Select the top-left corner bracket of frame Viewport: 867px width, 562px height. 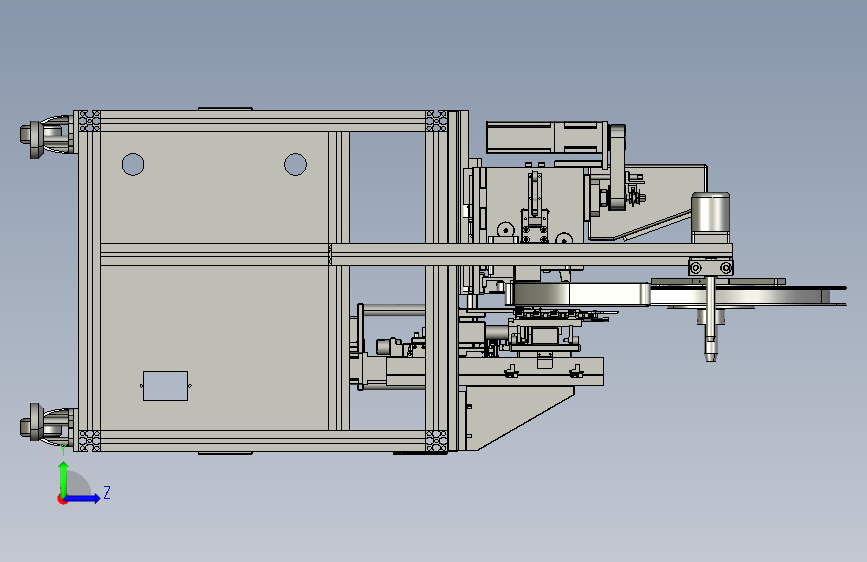pos(90,121)
